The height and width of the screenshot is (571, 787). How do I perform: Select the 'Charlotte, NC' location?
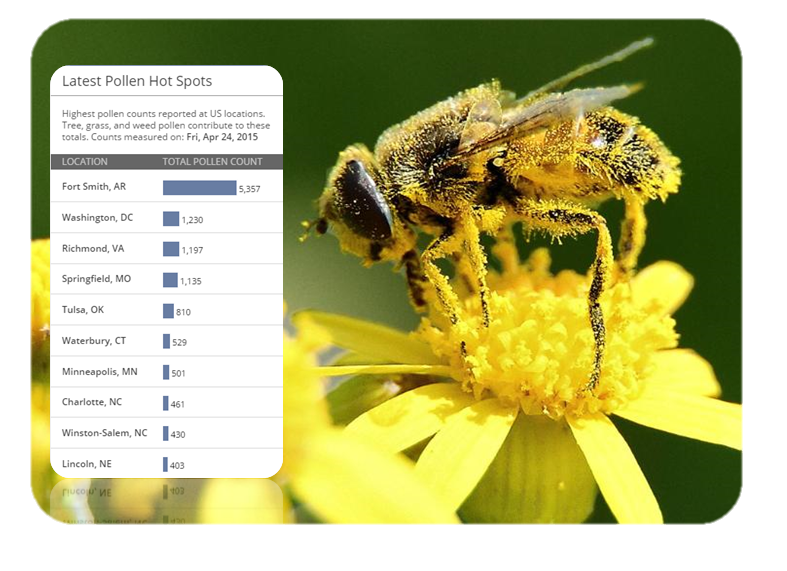(92, 402)
